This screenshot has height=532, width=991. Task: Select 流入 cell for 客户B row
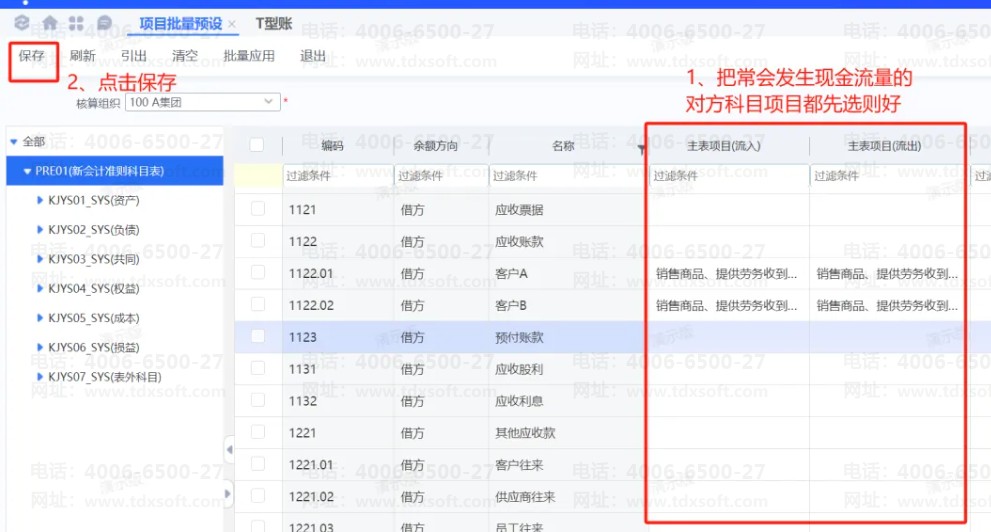(x=727, y=306)
